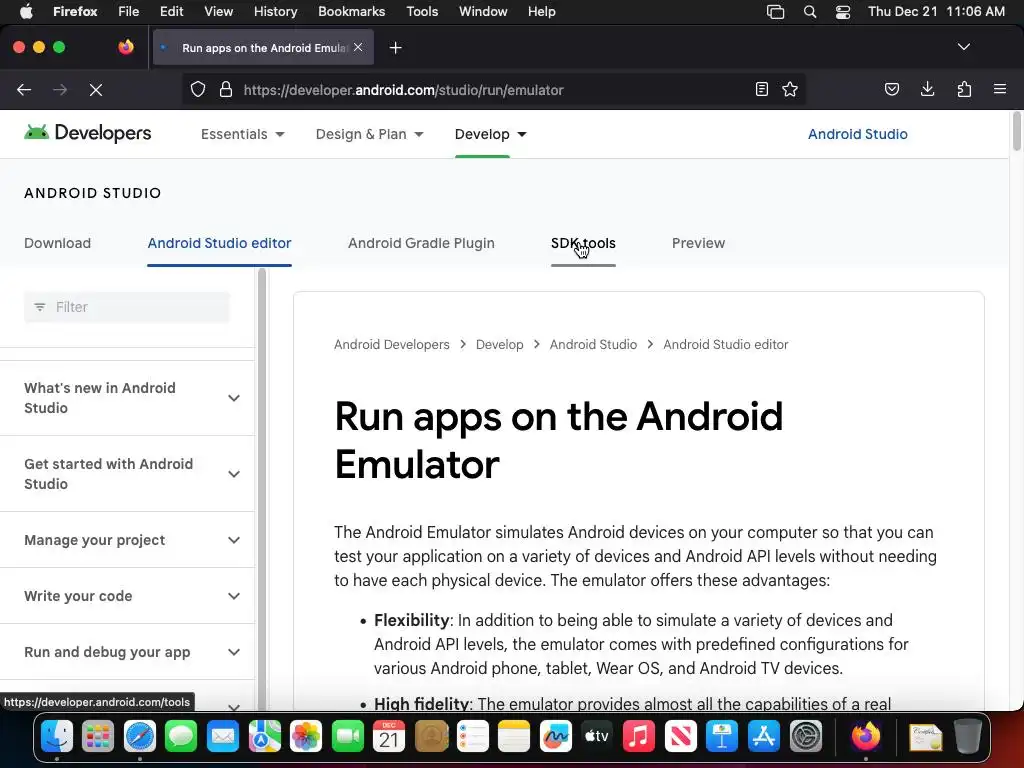
Task: Bookmark this page with the star icon
Action: [790, 89]
